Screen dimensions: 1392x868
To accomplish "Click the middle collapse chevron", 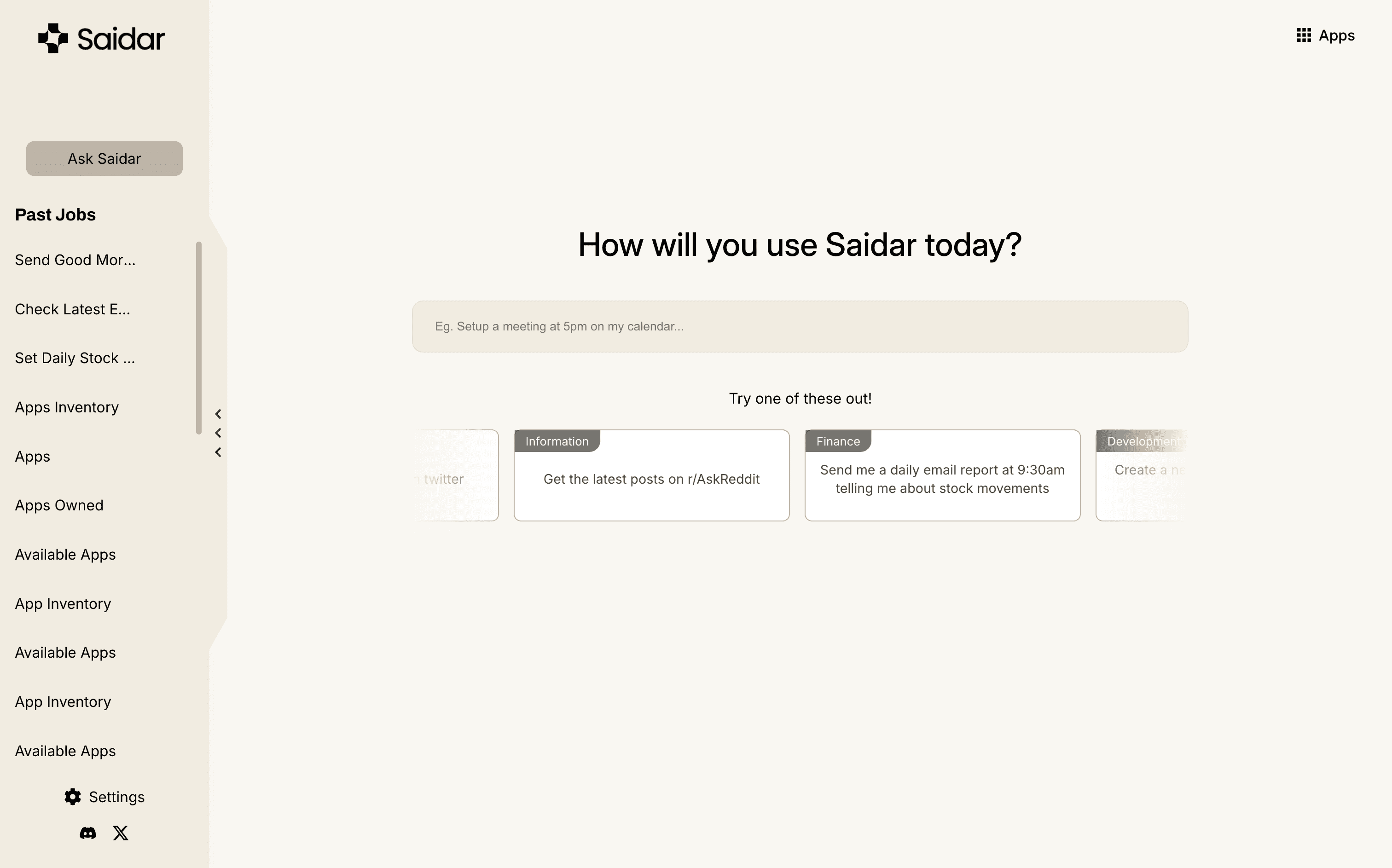I will tap(218, 432).
